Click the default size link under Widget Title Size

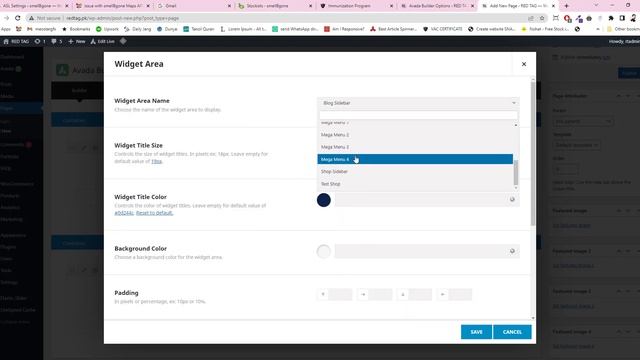click(x=157, y=161)
